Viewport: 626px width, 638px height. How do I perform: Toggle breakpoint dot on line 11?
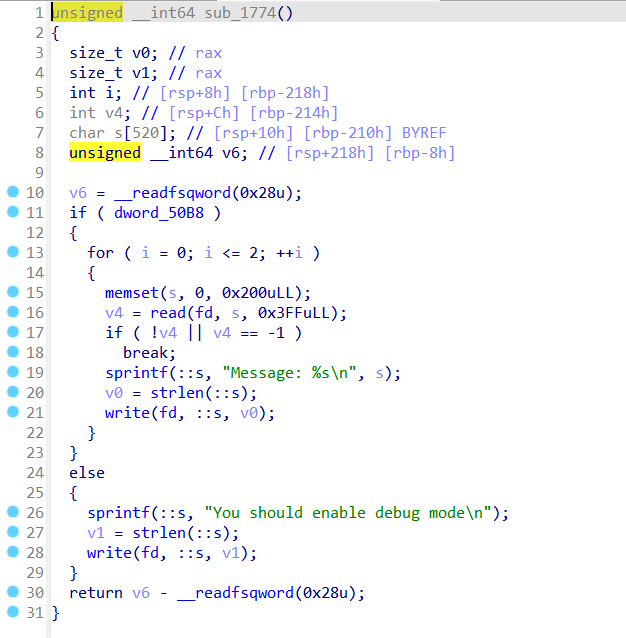coord(13,211)
